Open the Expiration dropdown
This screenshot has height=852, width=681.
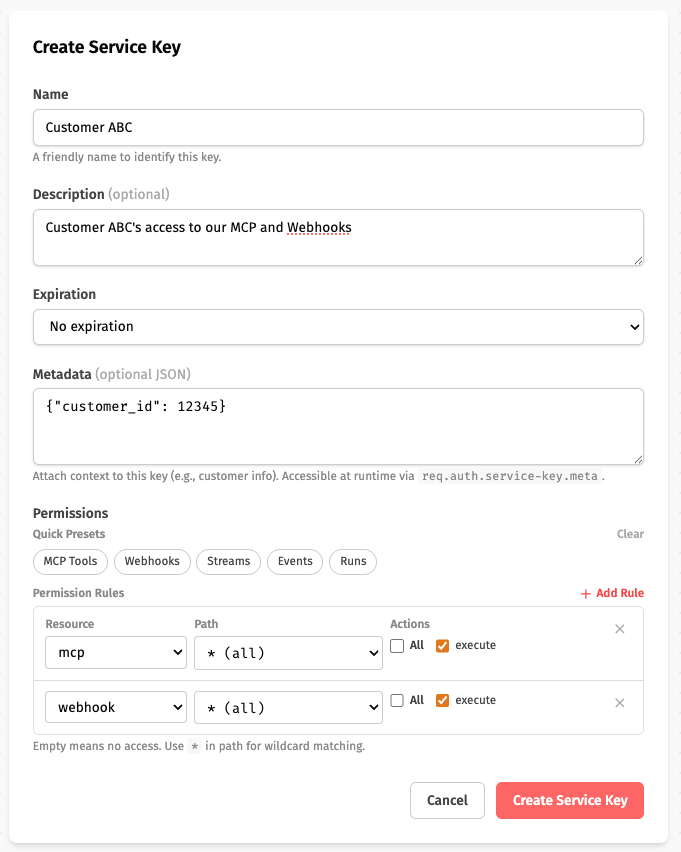tap(338, 326)
